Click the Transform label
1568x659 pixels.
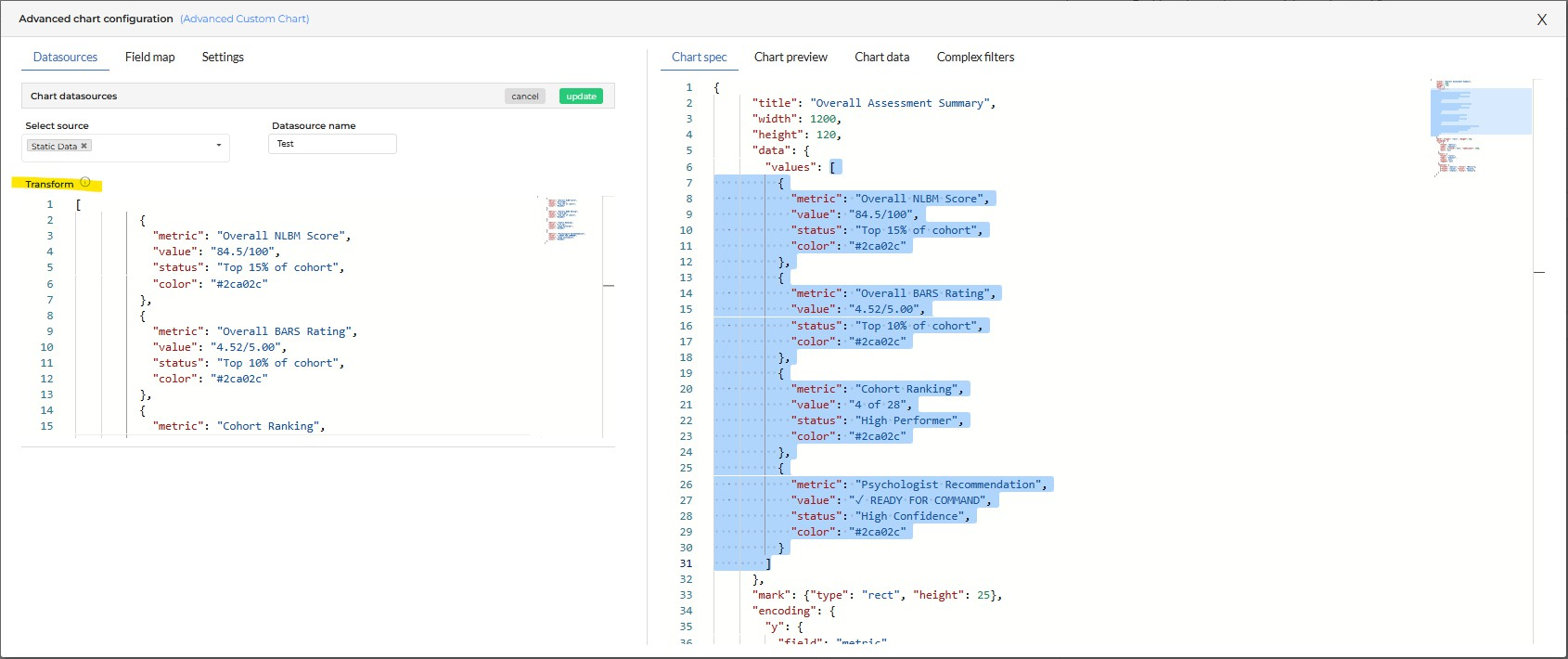click(x=49, y=184)
